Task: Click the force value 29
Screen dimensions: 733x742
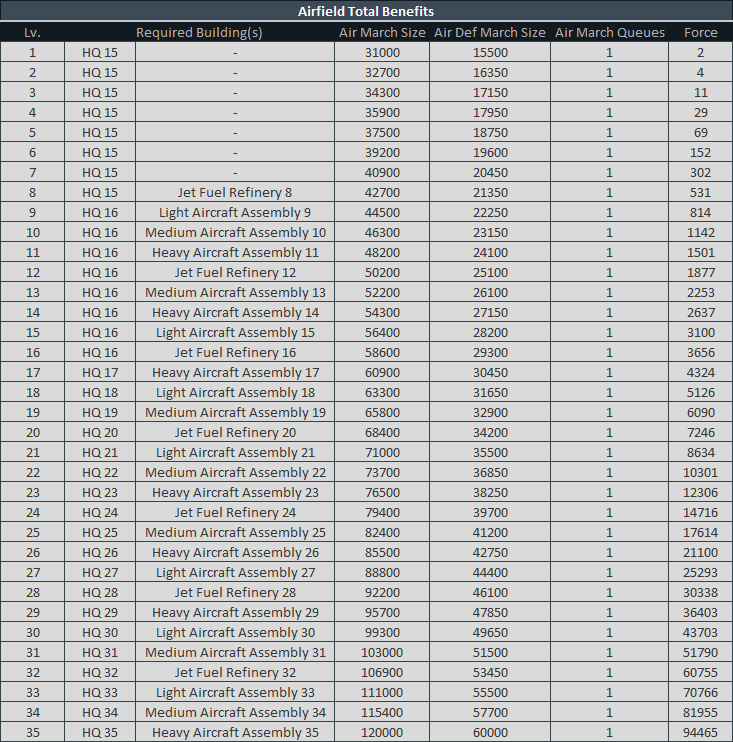Action: [700, 112]
